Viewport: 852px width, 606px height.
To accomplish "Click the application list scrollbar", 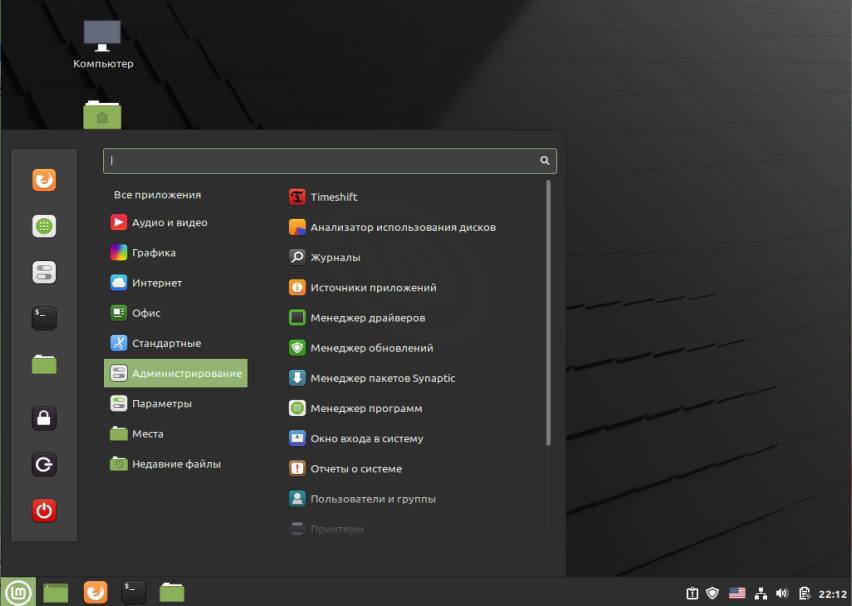I will (548, 313).
